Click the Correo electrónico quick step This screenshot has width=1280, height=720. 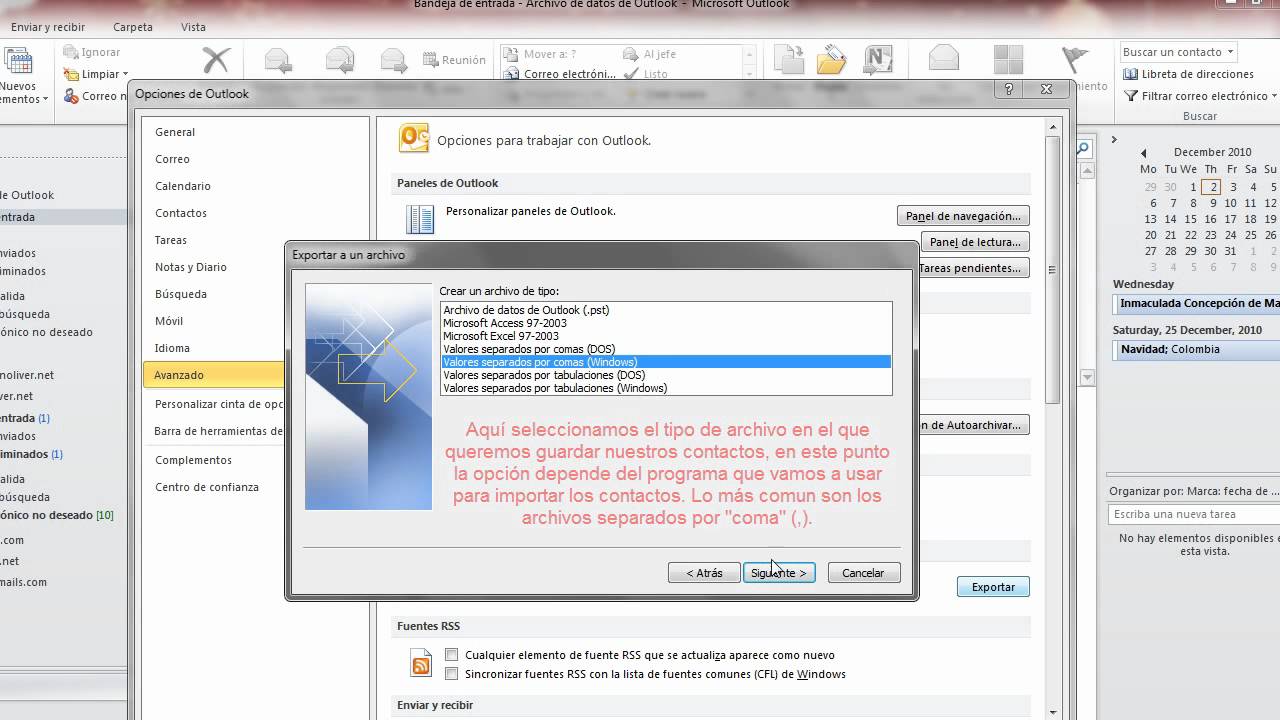click(x=560, y=74)
